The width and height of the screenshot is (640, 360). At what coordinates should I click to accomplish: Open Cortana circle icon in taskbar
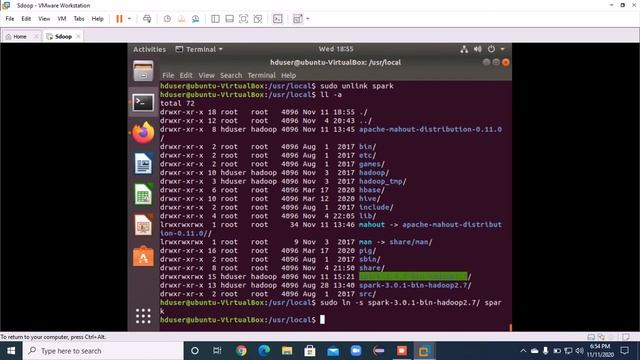click(x=195, y=351)
